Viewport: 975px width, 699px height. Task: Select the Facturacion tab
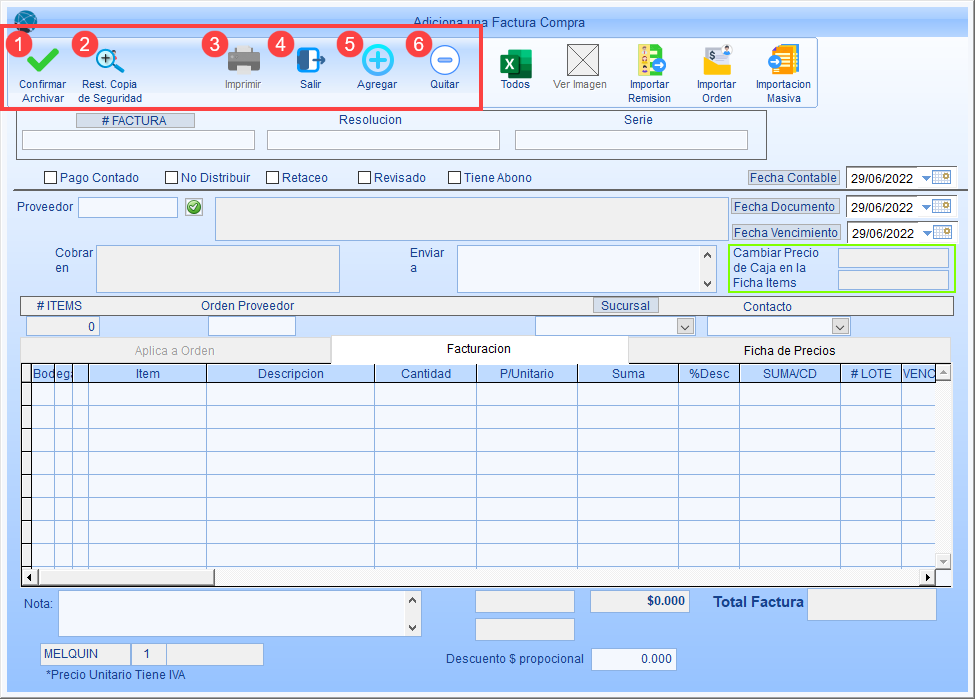pos(479,349)
